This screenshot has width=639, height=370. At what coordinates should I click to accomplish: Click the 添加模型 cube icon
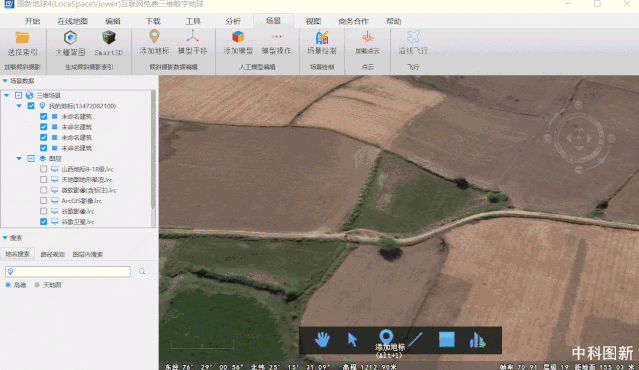click(238, 37)
